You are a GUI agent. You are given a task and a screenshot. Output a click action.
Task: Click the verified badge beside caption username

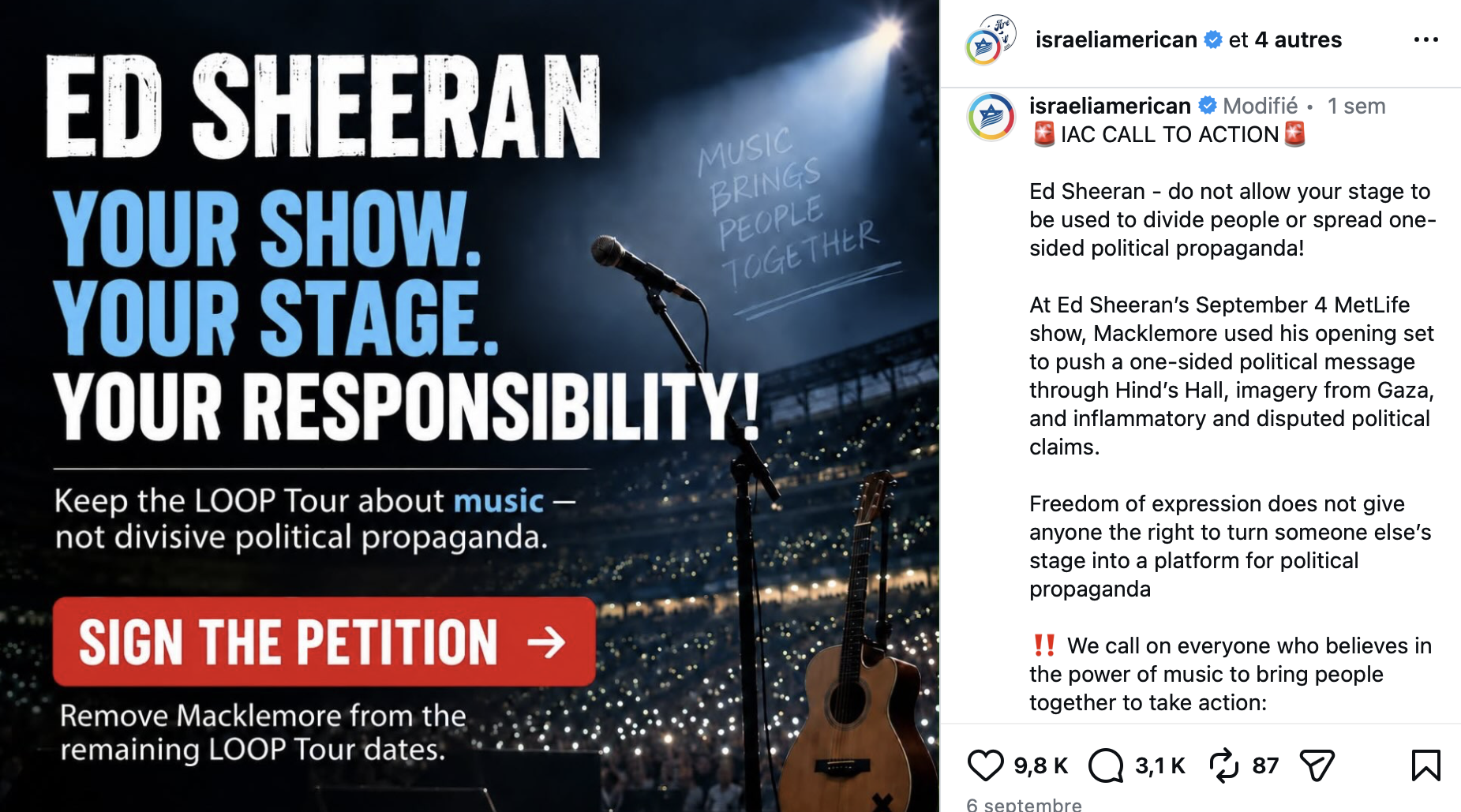pos(1207,106)
